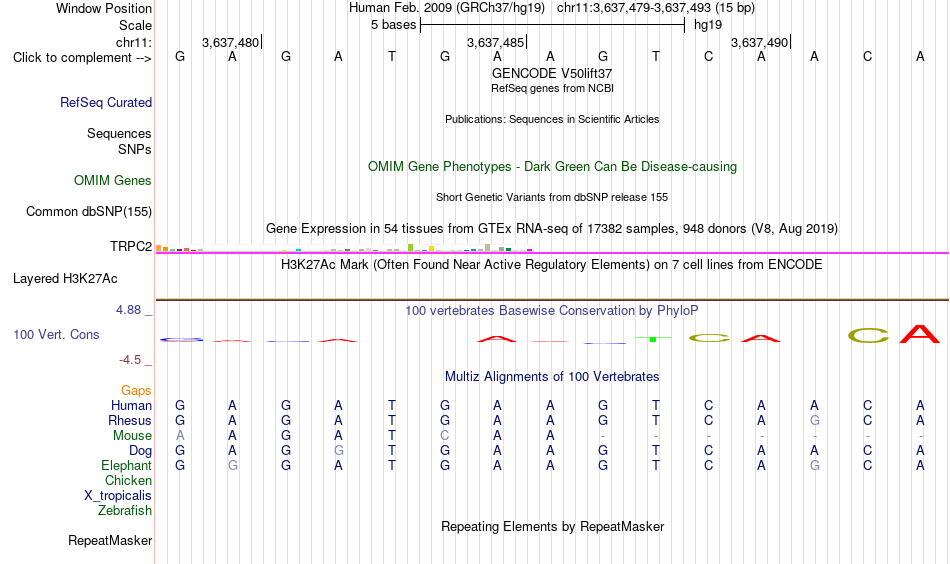
Task: Select the Chicken alignment row label
Action: pyautogui.click(x=128, y=480)
